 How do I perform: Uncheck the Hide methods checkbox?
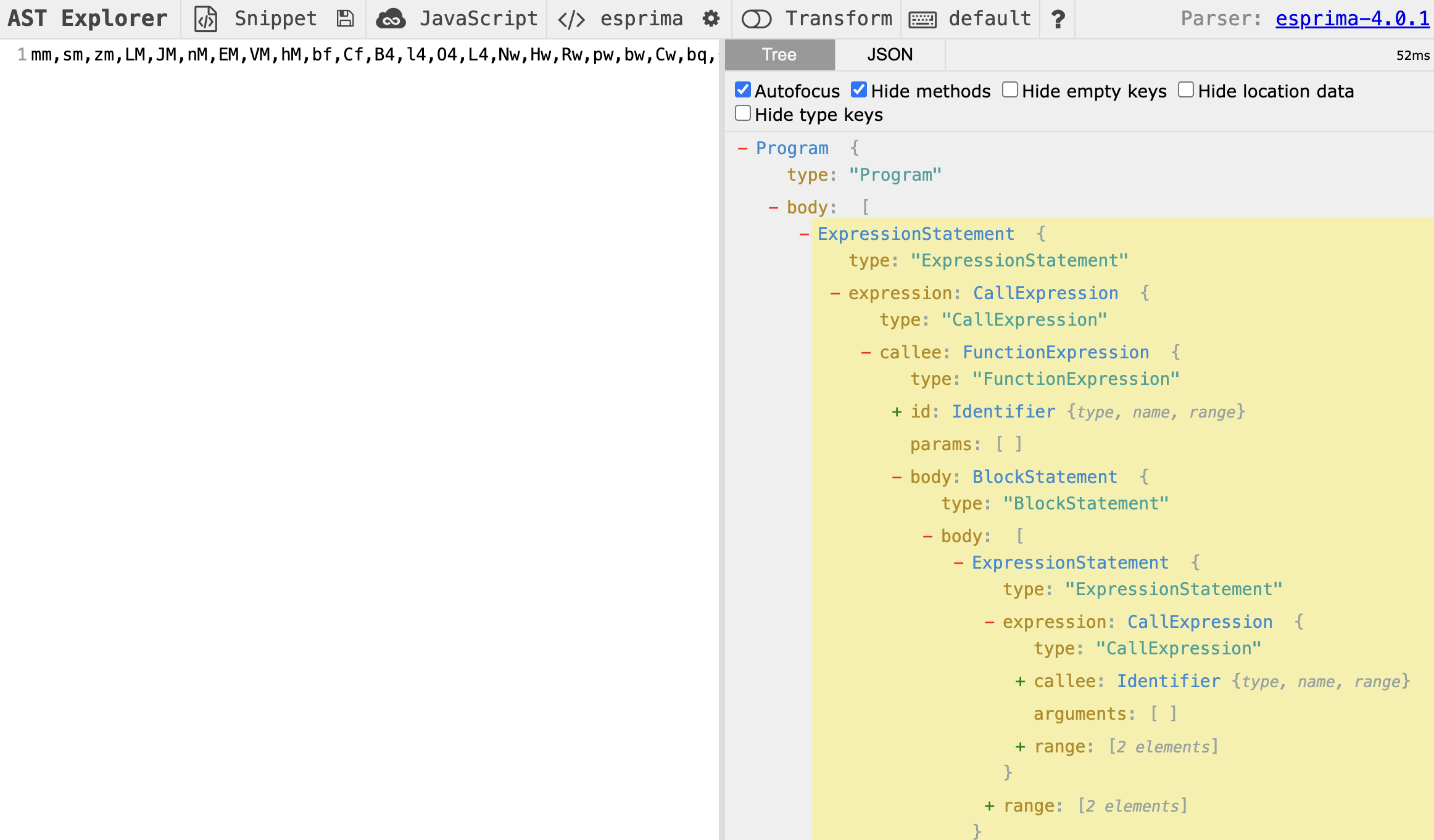pos(859,90)
